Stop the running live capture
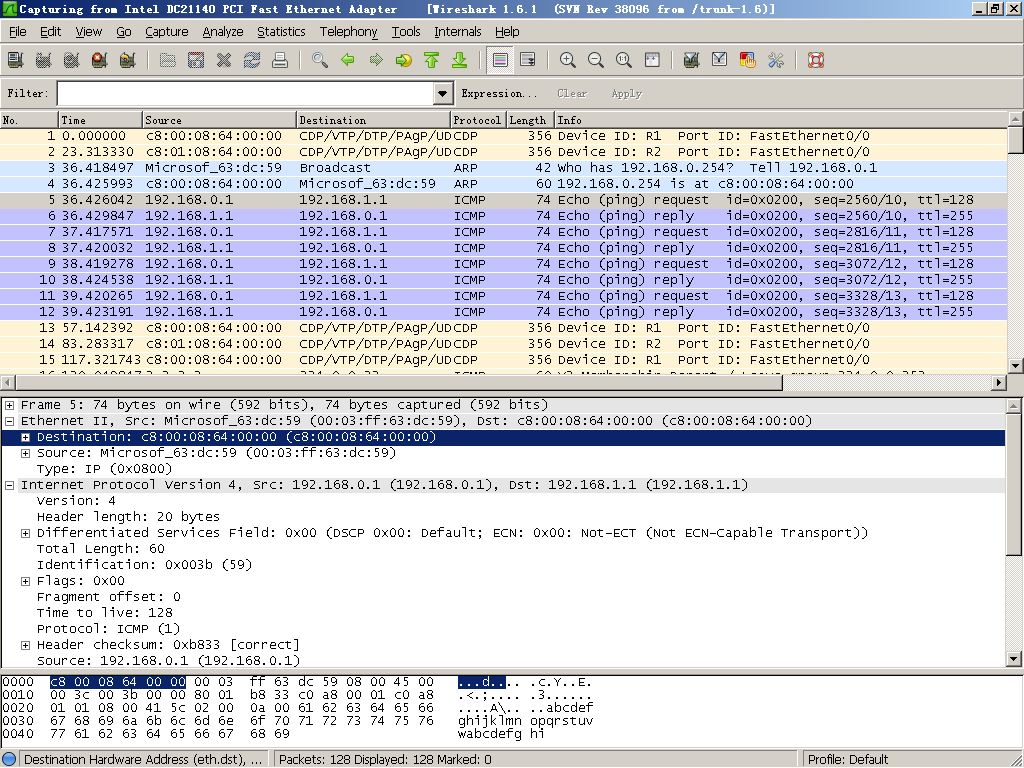This screenshot has width=1024, height=768. pyautogui.click(x=100, y=60)
